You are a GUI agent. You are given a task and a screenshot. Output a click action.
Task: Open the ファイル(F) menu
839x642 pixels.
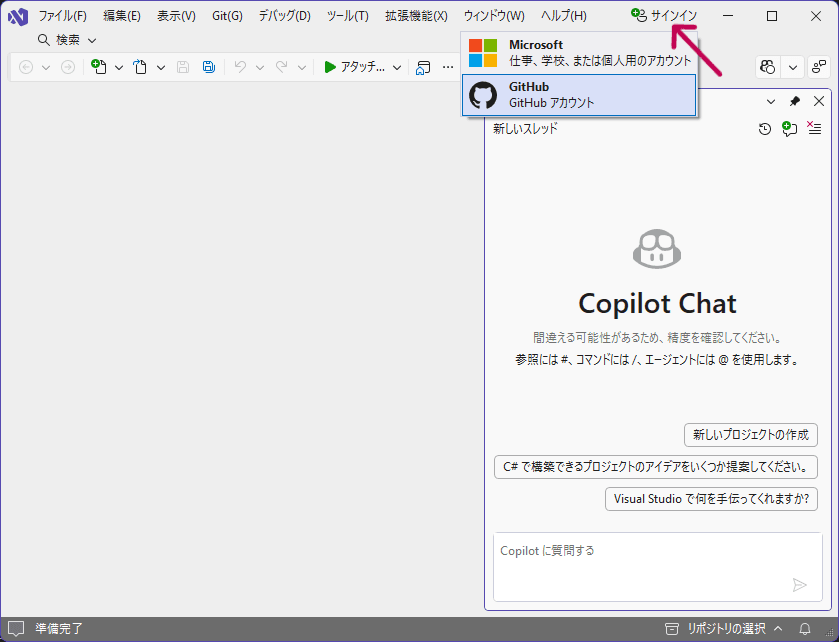pos(63,16)
